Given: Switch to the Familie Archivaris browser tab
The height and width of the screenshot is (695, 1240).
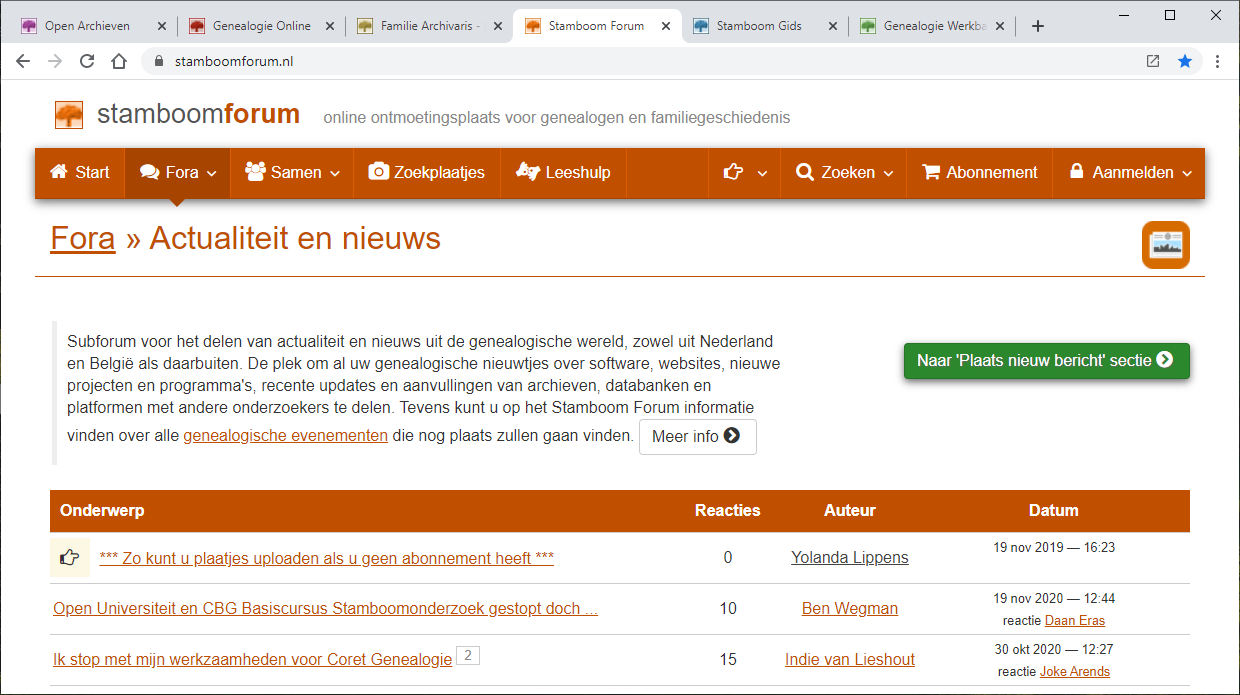Looking at the screenshot, I should 430,26.
